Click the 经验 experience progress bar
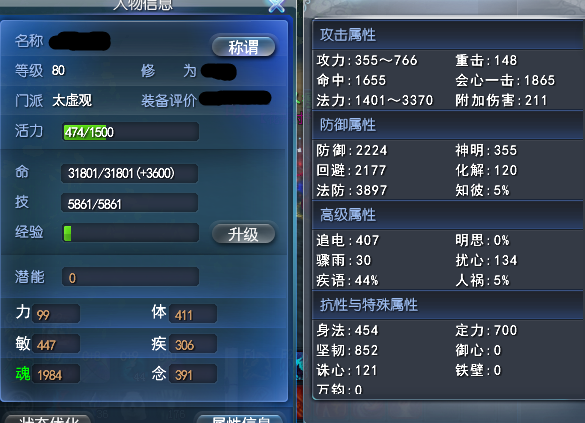Screen dimensions: 585x423 pos(130,233)
